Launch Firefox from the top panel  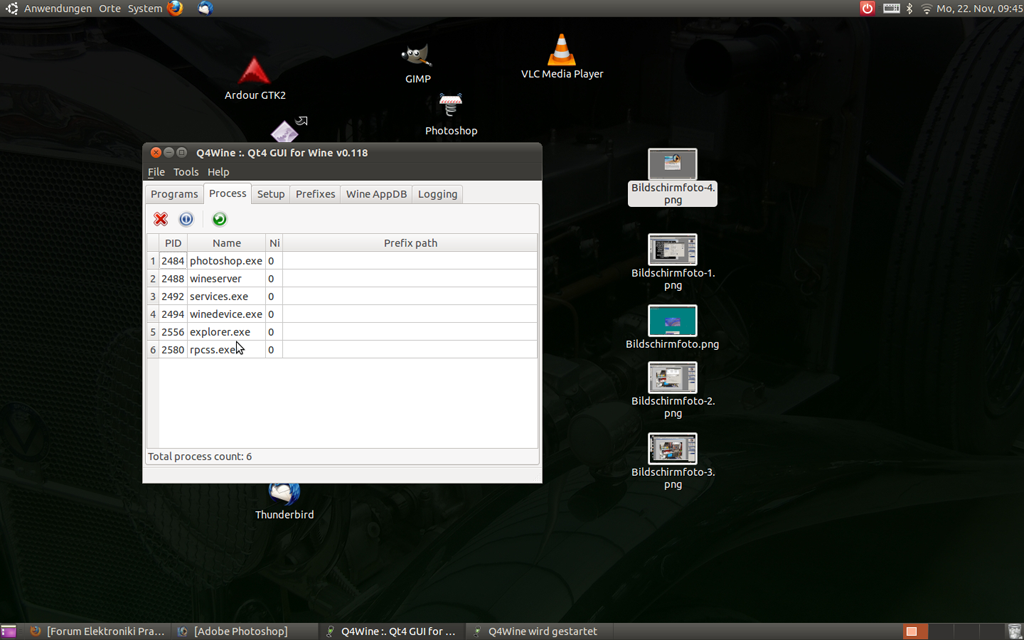coord(176,8)
